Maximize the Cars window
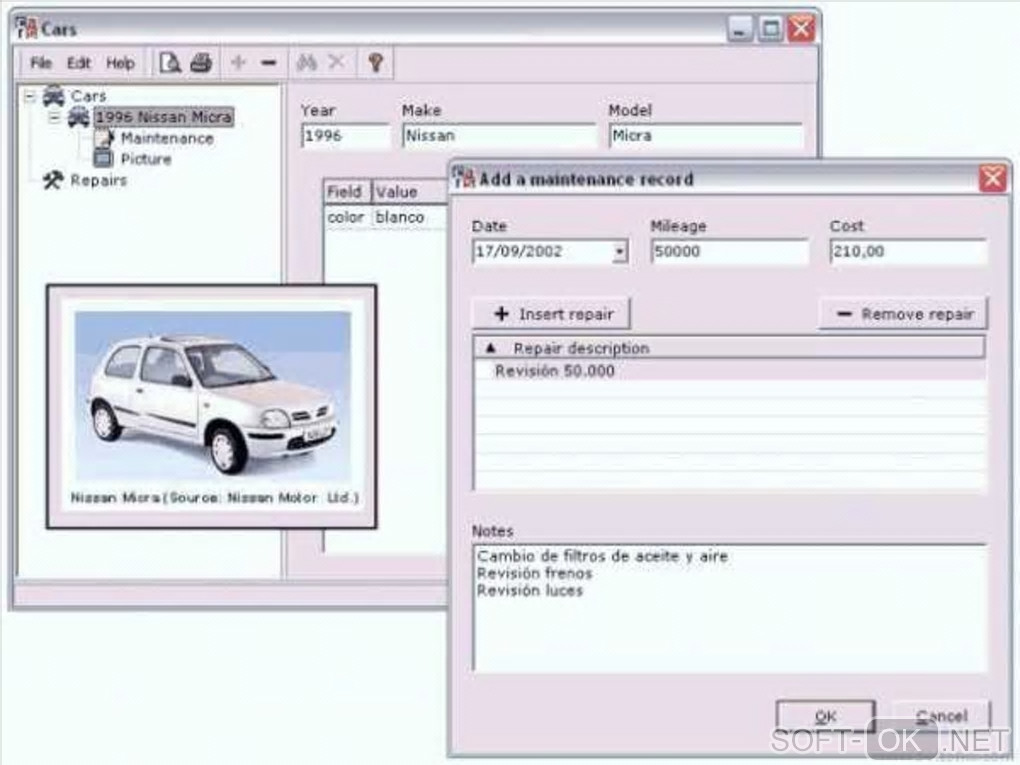This screenshot has width=1020, height=765. click(771, 29)
